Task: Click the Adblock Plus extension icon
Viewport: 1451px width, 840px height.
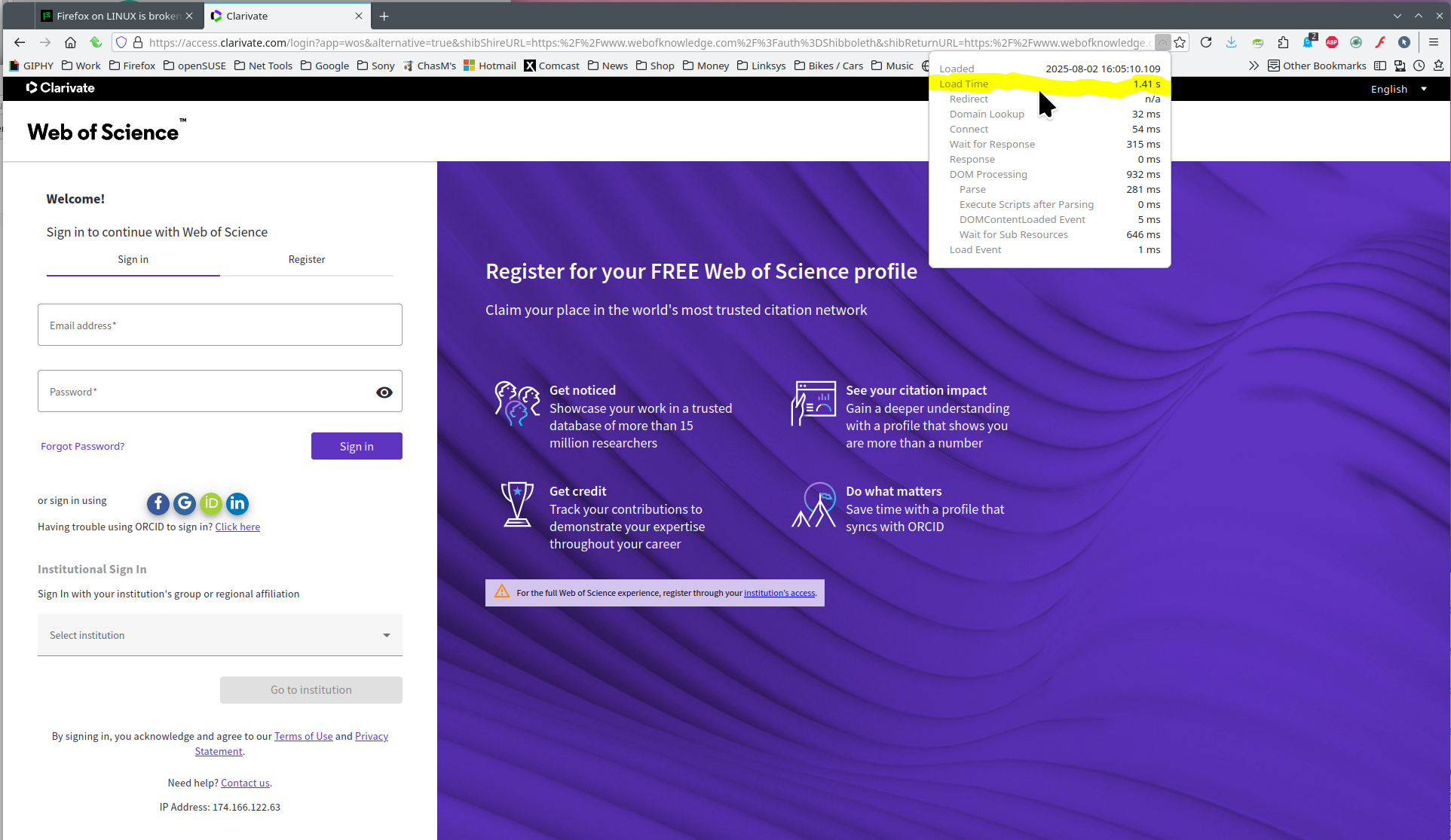Action: pos(1332,42)
